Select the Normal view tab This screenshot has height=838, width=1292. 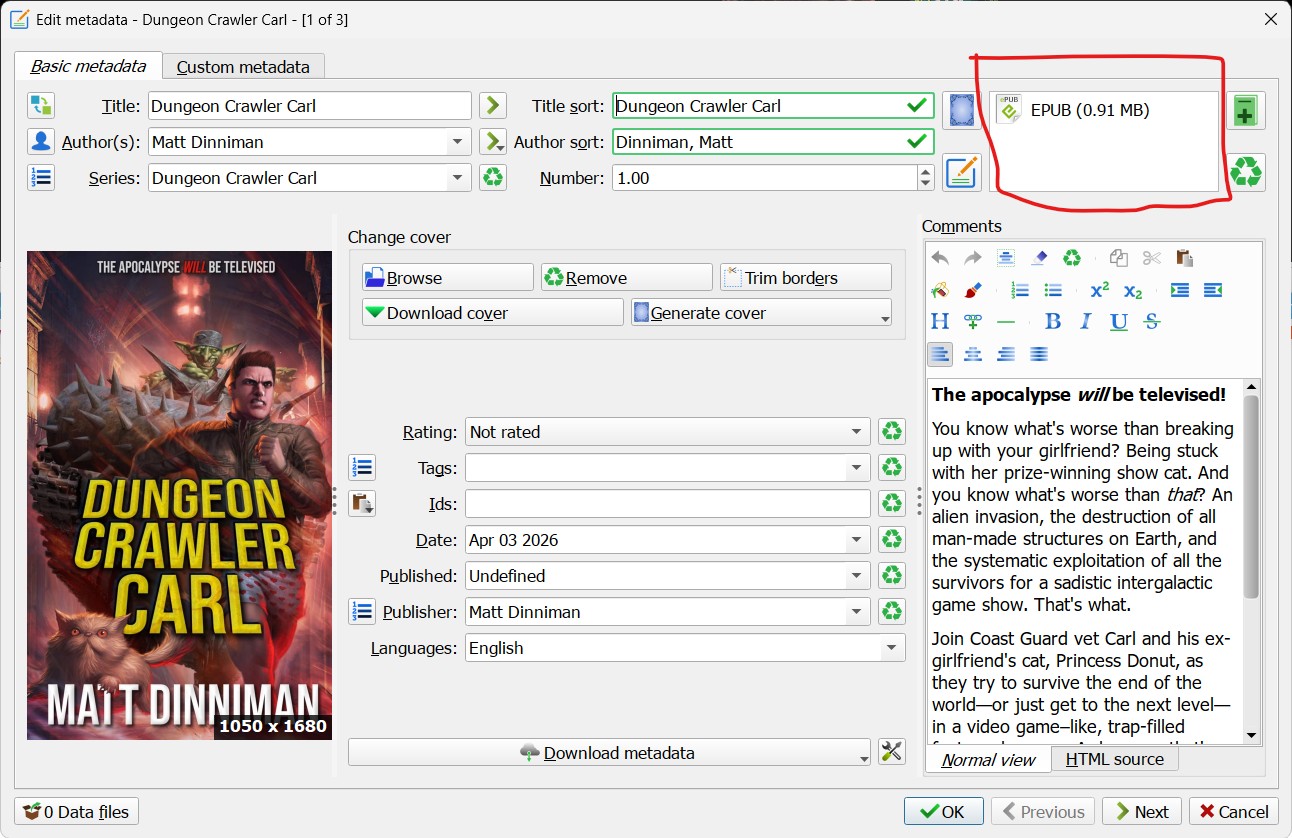click(989, 759)
